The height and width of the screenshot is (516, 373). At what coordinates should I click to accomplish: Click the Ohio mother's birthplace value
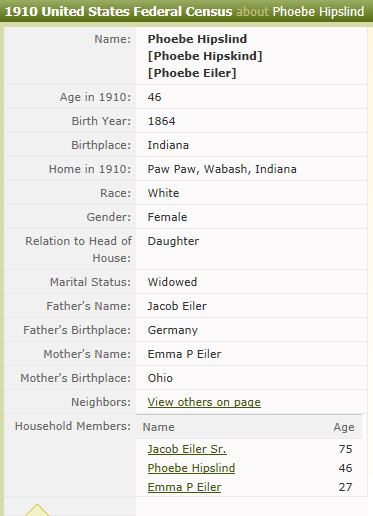pyautogui.click(x=160, y=378)
